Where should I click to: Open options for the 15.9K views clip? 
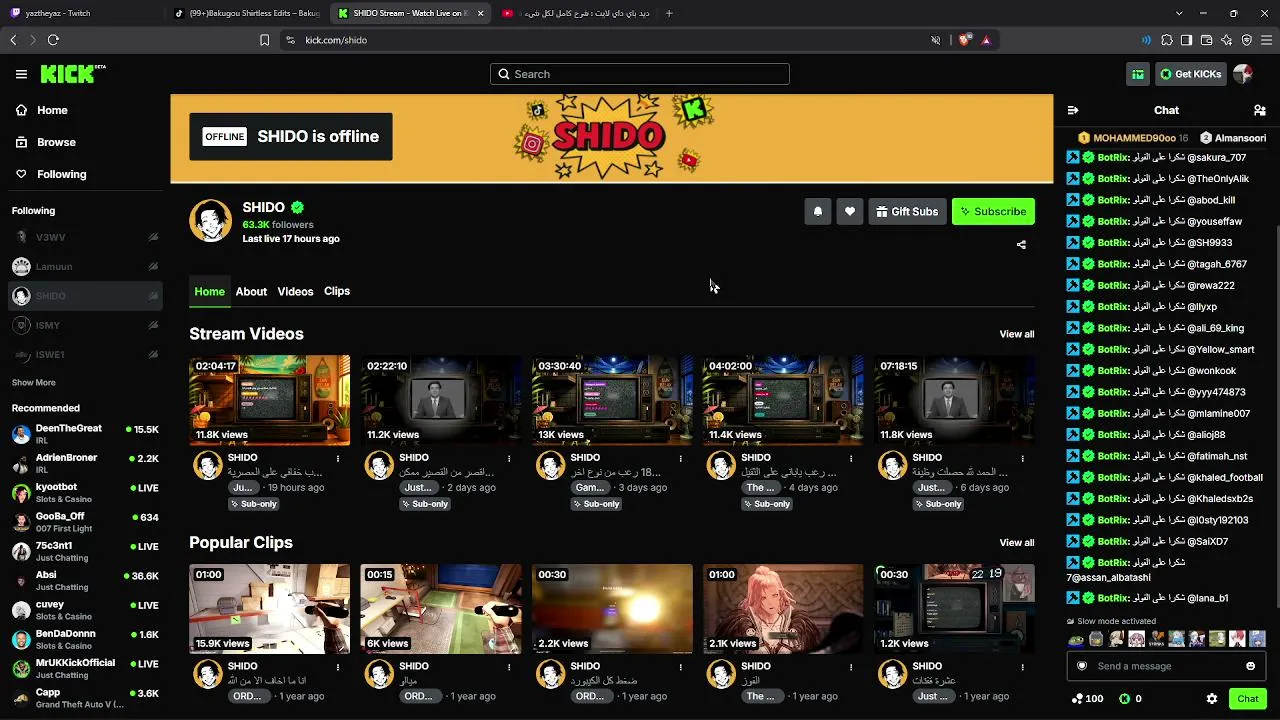338,667
